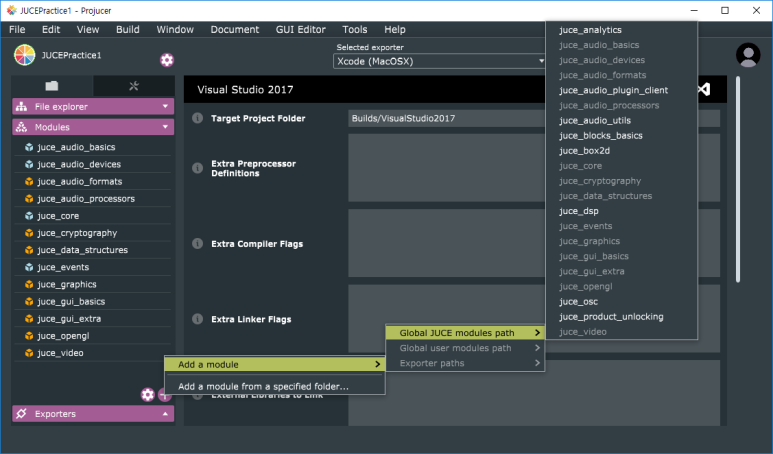The height and width of the screenshot is (454, 773).
Task: Collapse the File explorer panel arrow
Action: [x=165, y=106]
